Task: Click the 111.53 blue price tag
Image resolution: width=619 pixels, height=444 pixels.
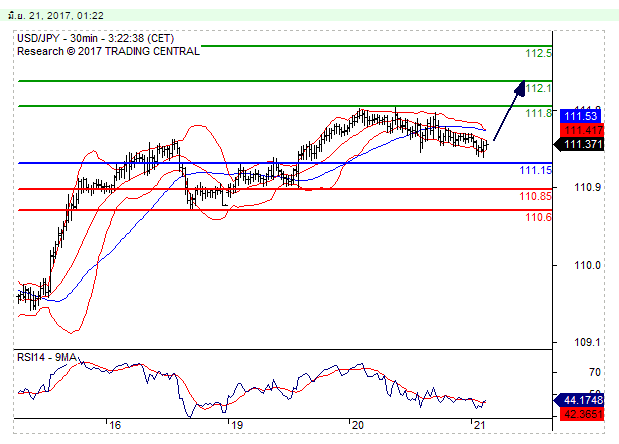Action: click(x=581, y=116)
